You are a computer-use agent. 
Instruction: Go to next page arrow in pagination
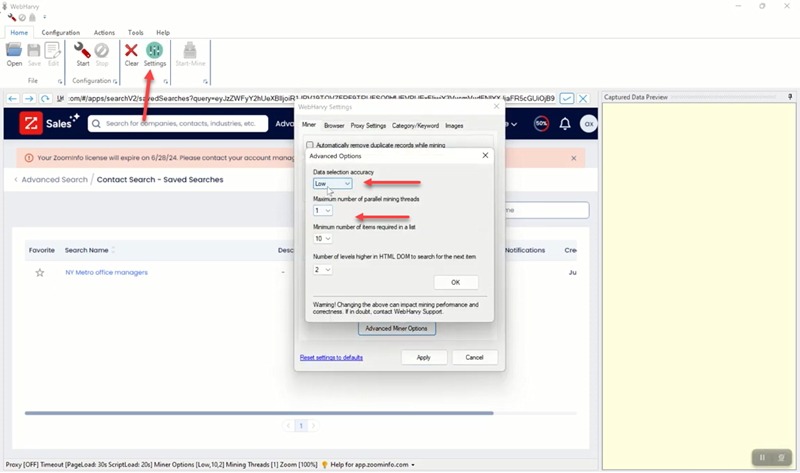313,426
